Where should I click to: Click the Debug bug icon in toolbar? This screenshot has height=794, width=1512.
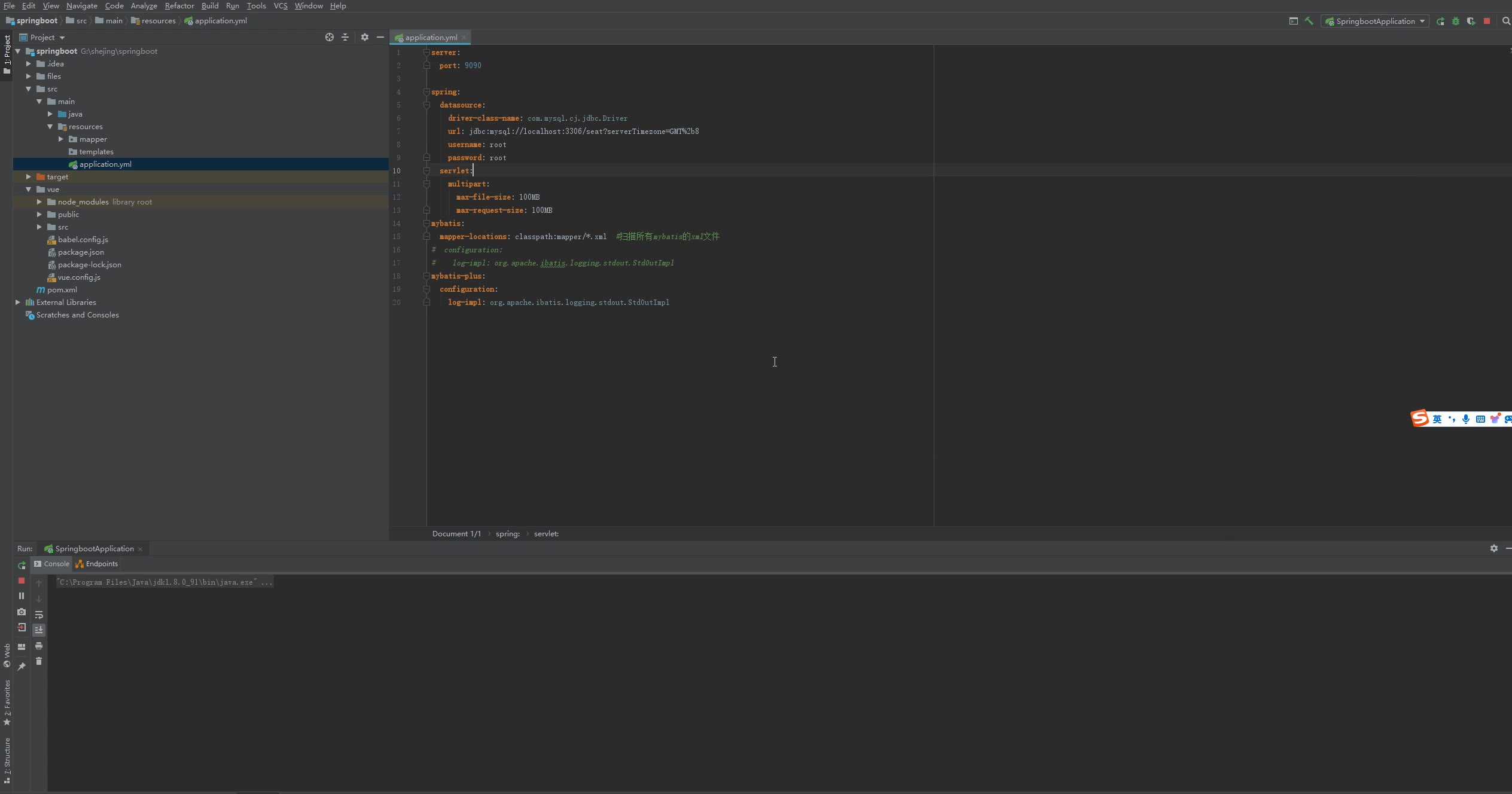coord(1456,21)
